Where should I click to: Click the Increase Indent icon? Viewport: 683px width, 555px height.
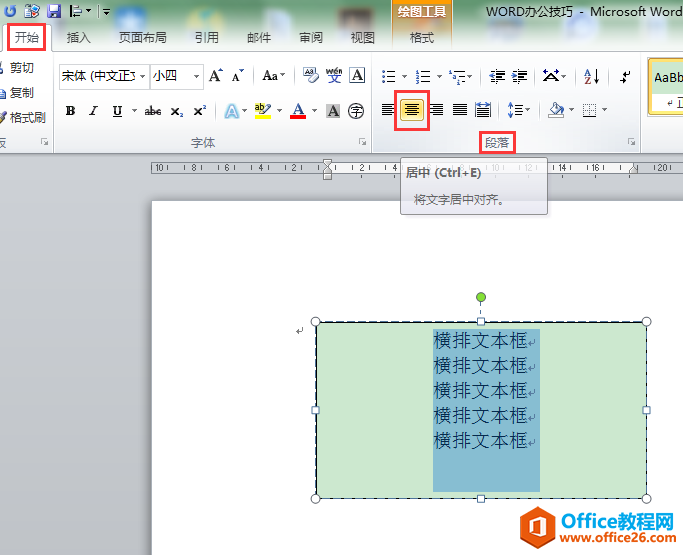pos(520,76)
